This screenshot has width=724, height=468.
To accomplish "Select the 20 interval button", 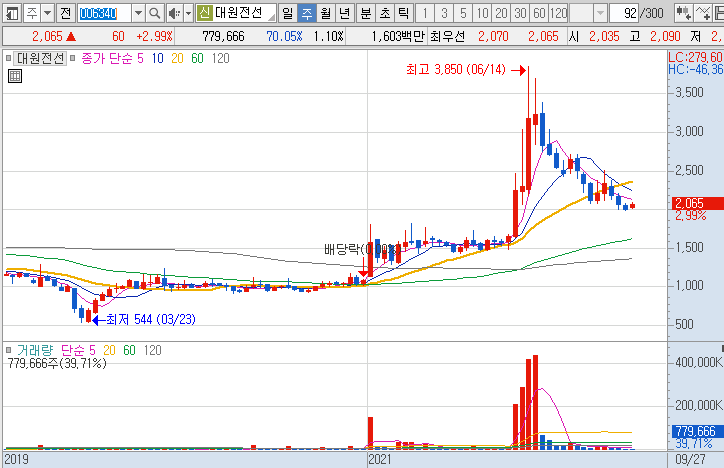I will coord(501,13).
